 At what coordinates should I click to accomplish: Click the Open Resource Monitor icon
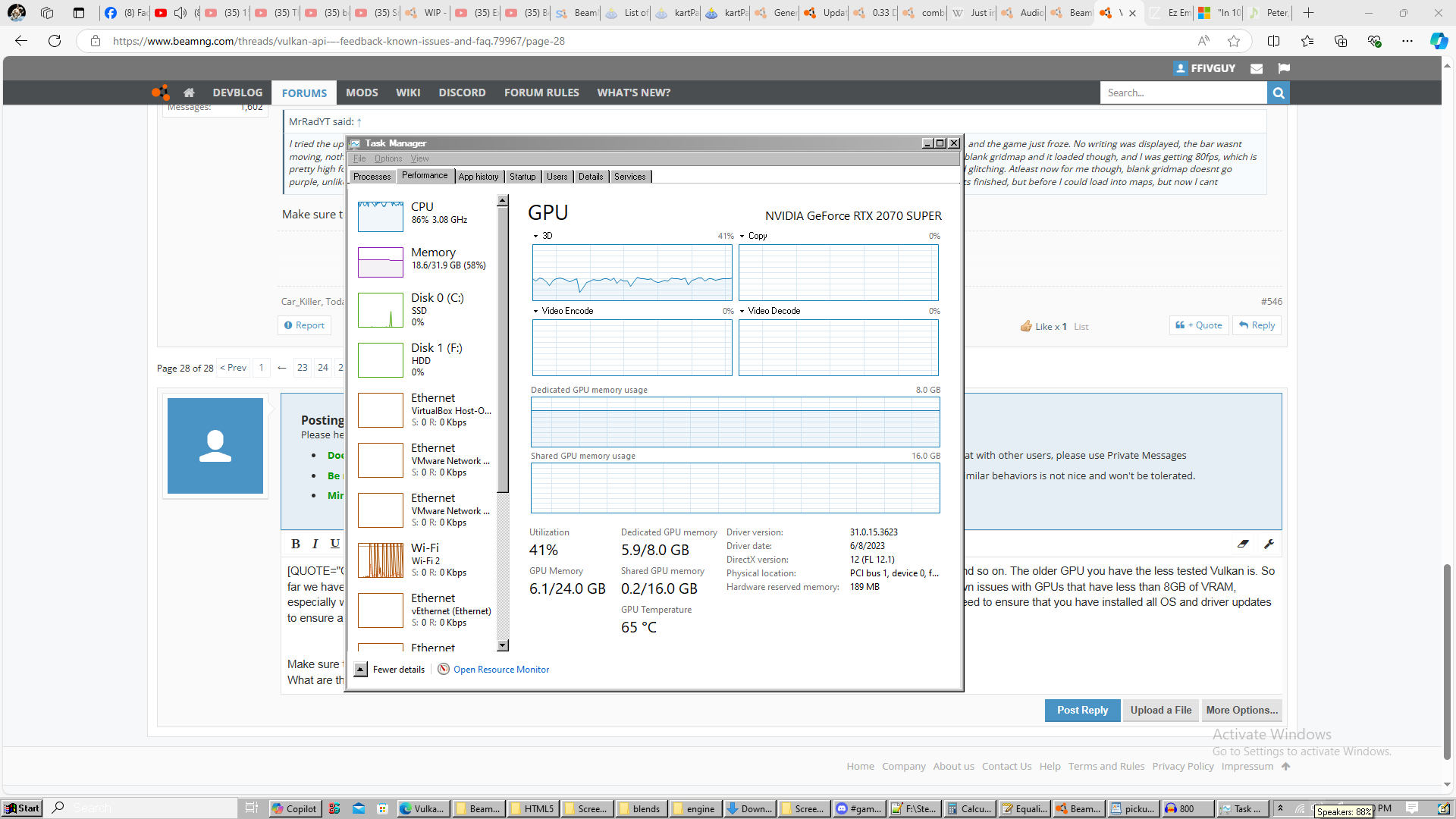tap(444, 669)
